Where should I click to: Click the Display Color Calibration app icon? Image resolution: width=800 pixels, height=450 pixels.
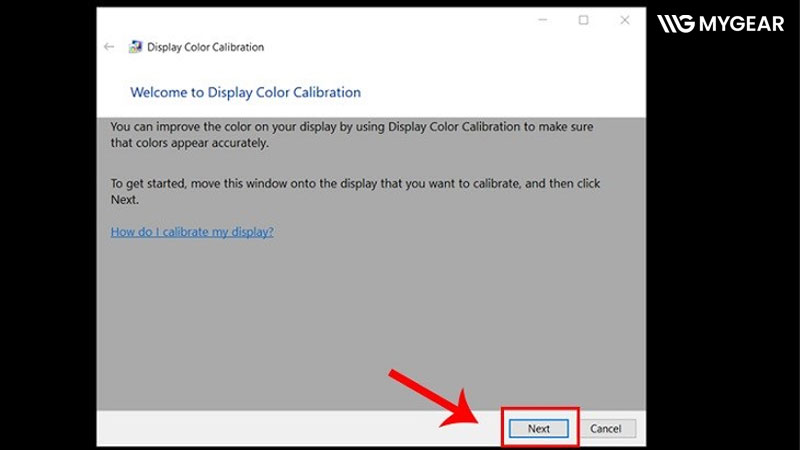pos(134,47)
